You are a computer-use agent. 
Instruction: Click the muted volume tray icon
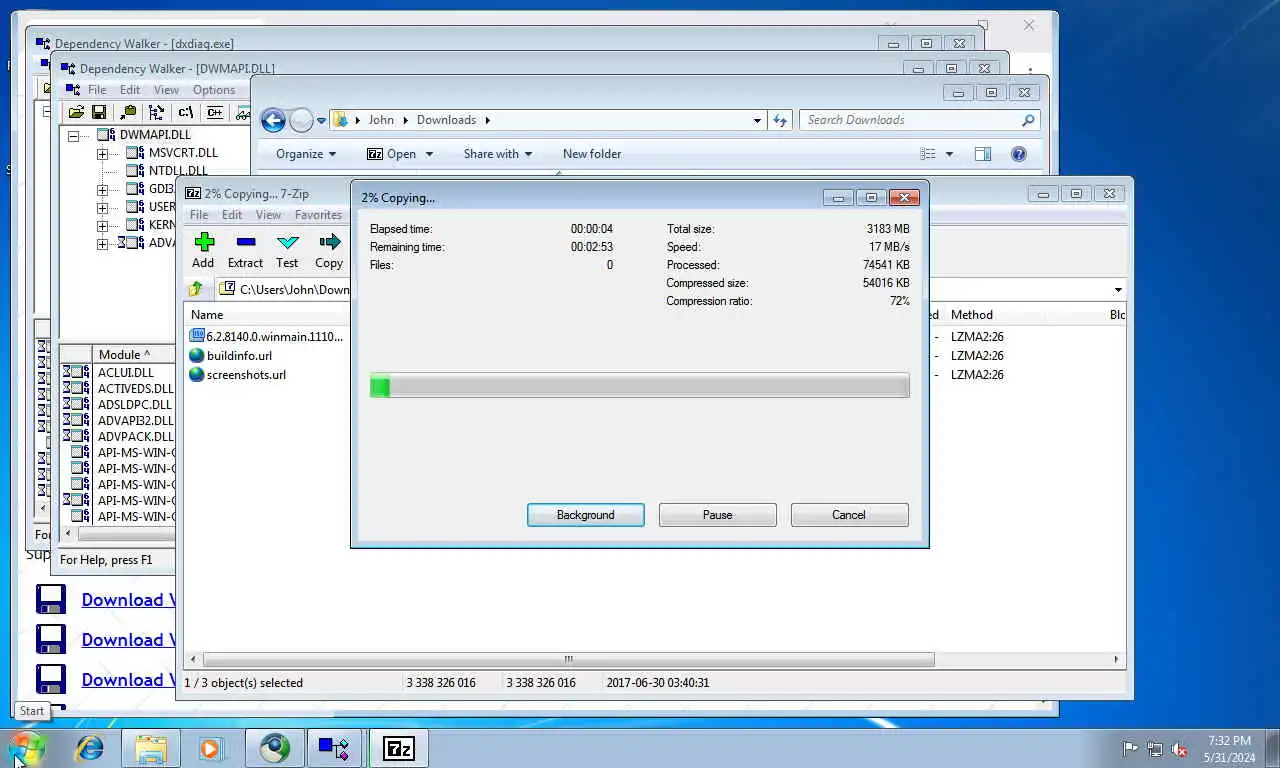1179,748
